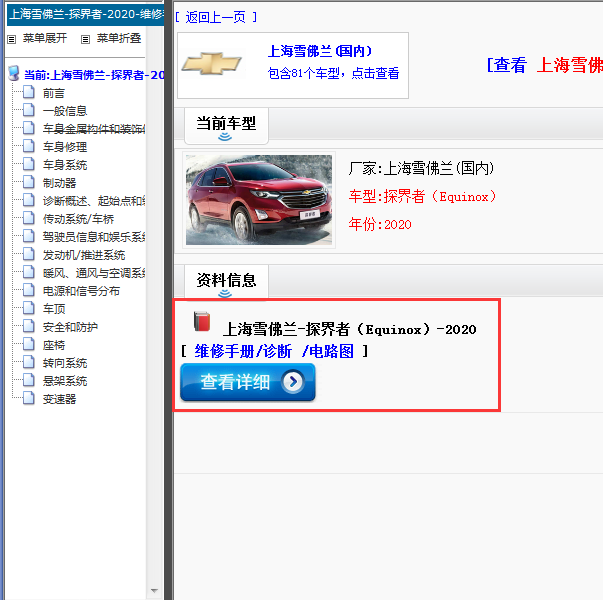Viewport: 603px width, 600px height.
Task: Click title 上海雪佛兰-探界者（Equinox）-2020
Action: [x=350, y=329]
